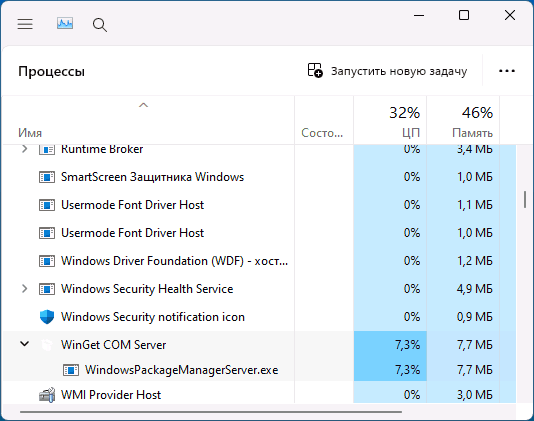Collapse the WinGet COM Server group
The image size is (534, 421).
pyautogui.click(x=25, y=344)
